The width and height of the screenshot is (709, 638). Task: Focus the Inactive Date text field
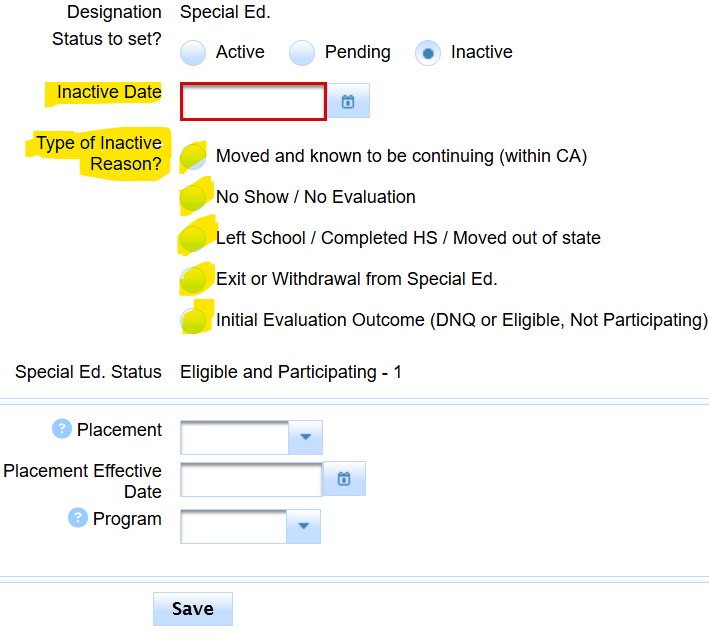(x=253, y=101)
